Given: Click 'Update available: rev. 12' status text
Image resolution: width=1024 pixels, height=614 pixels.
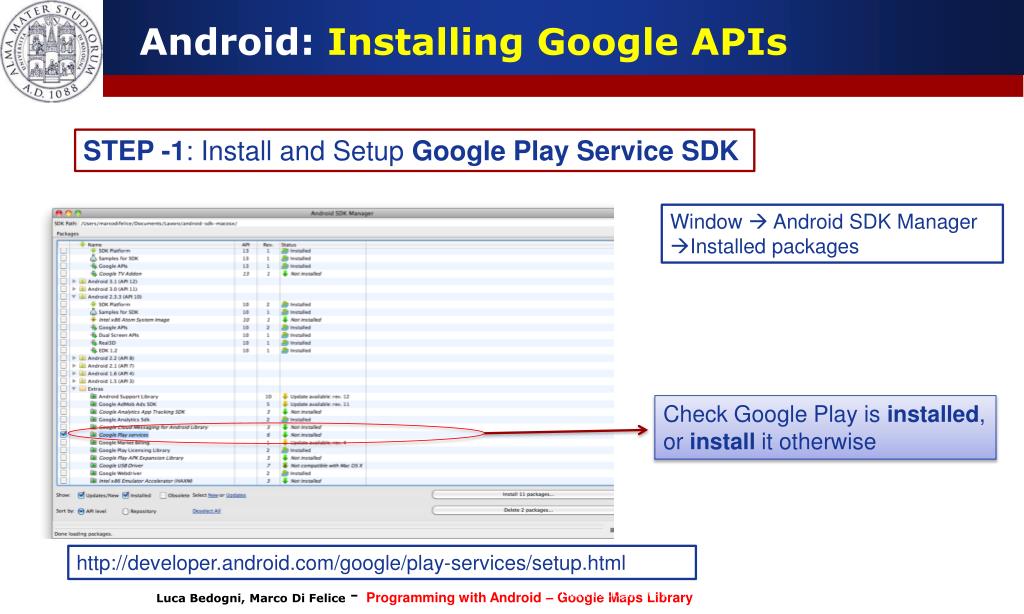Looking at the screenshot, I should pos(320,396).
